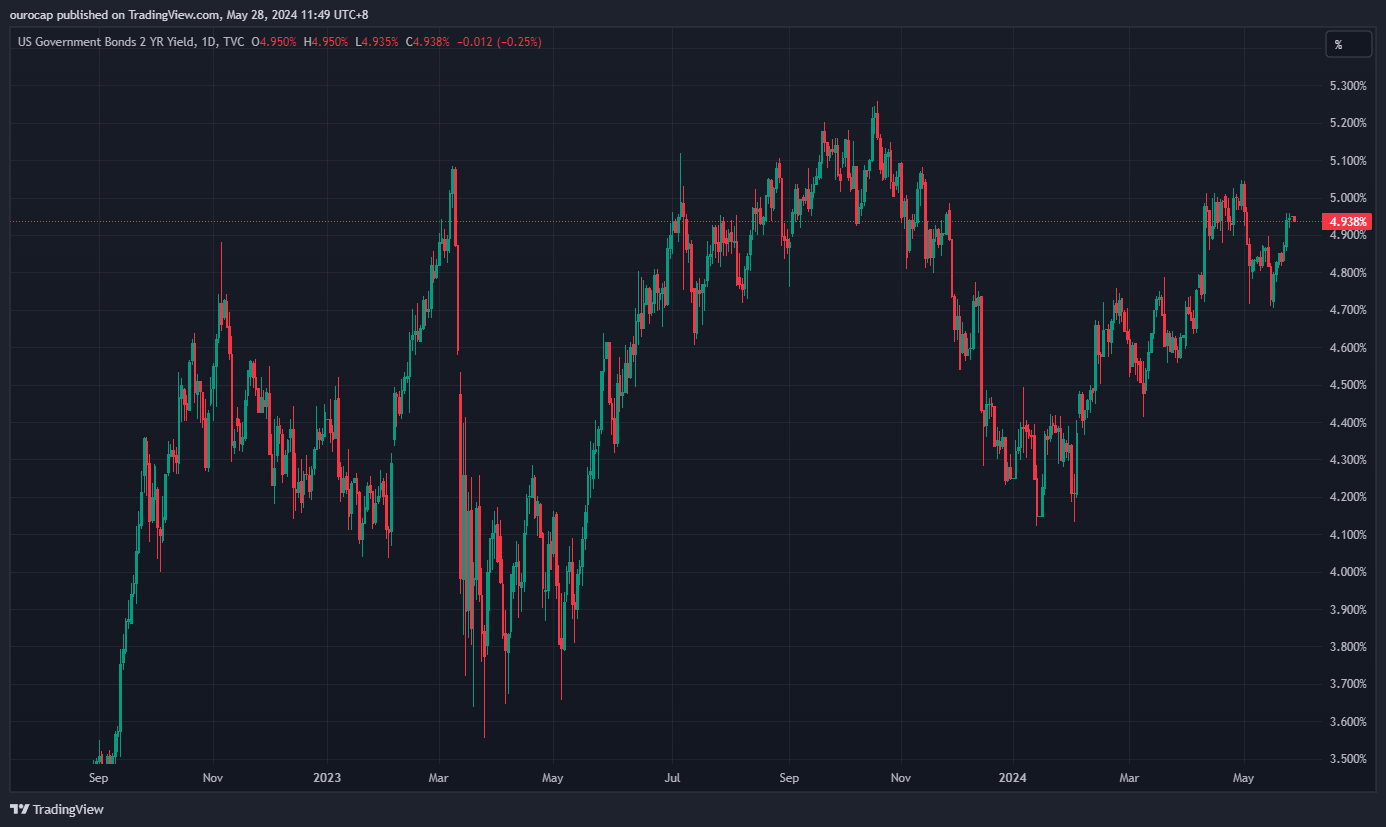Viewport: 1386px width, 827px height.
Task: Click the 5.200% price axis label
Action: (x=1347, y=123)
